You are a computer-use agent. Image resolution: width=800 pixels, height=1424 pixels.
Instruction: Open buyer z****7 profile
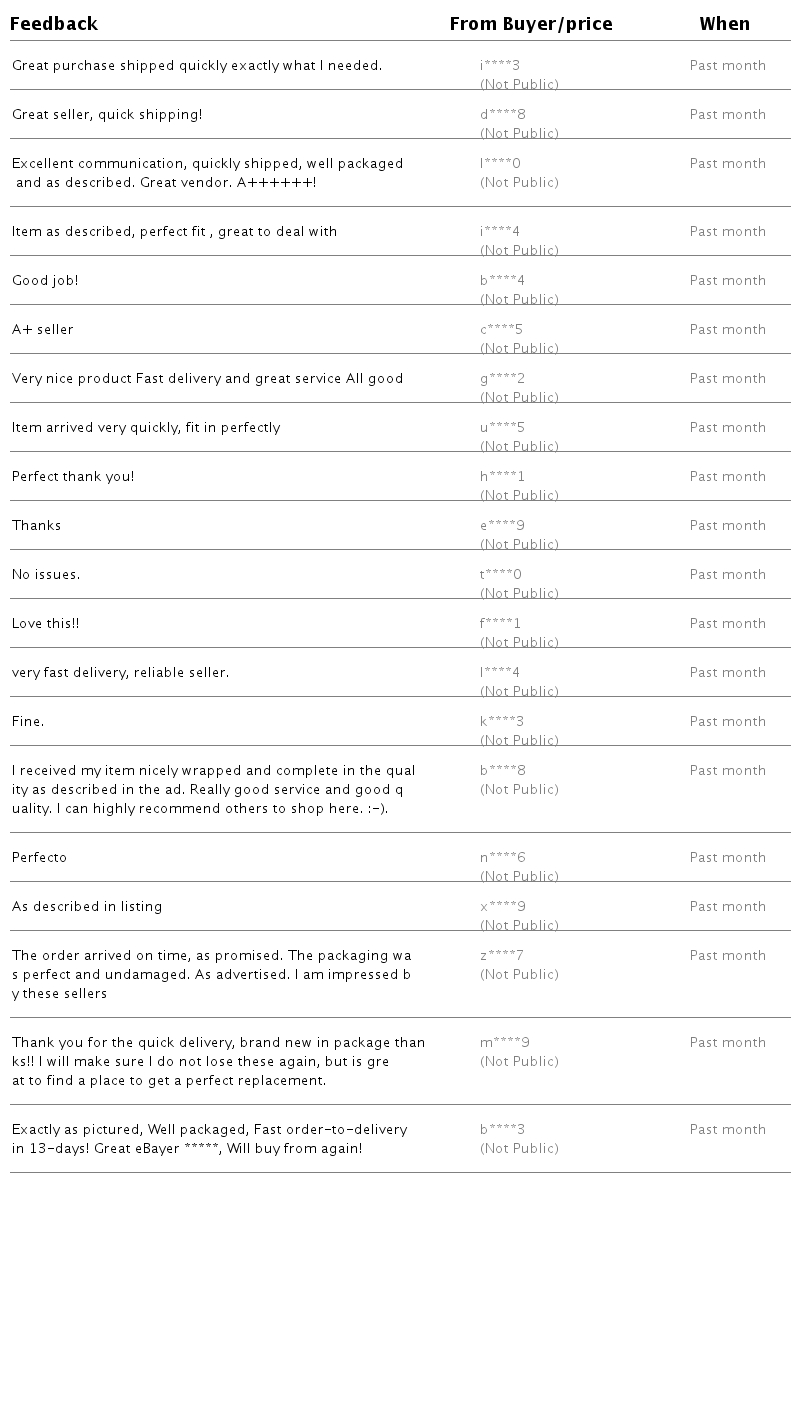(501, 956)
